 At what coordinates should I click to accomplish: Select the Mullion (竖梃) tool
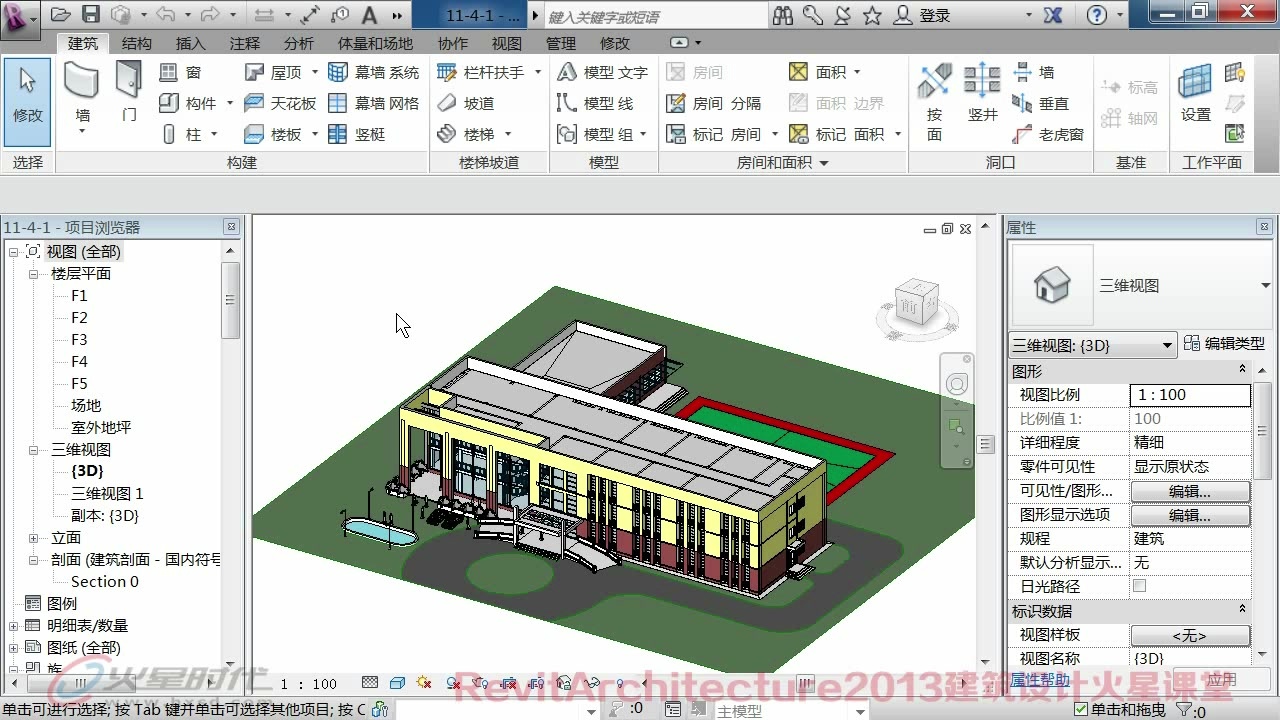(x=357, y=134)
